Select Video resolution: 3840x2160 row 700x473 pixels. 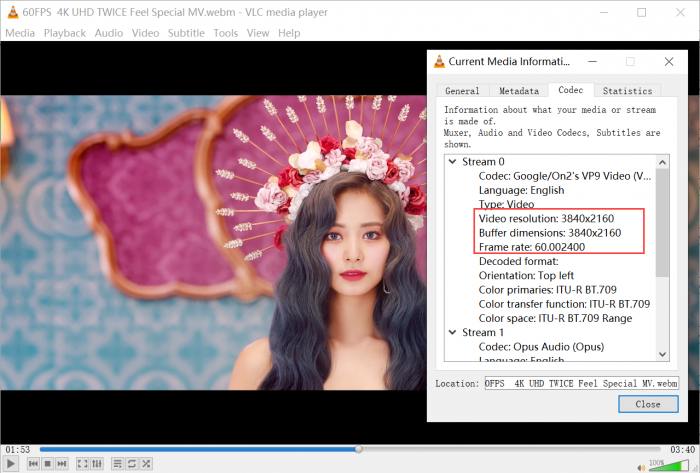coord(546,219)
